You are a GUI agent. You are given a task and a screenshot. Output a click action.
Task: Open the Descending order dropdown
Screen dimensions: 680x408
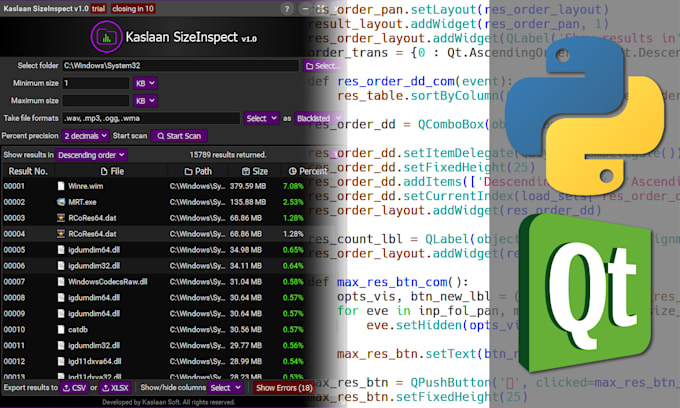(x=91, y=155)
